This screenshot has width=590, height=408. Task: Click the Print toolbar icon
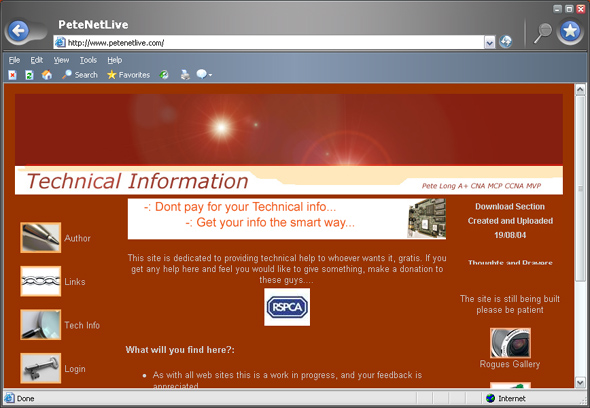(x=185, y=75)
